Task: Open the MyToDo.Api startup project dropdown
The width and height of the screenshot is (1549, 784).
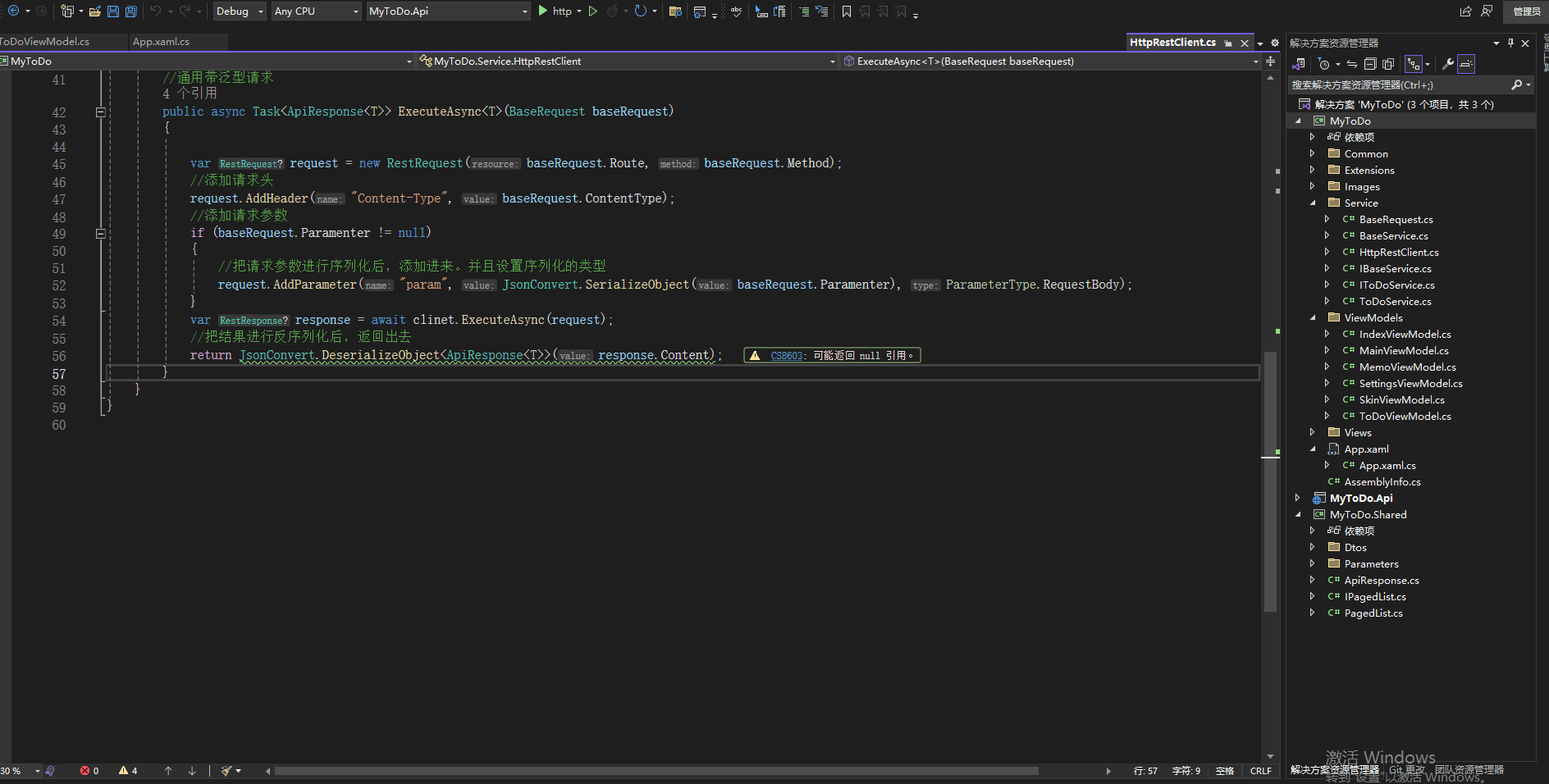Action: (x=448, y=11)
